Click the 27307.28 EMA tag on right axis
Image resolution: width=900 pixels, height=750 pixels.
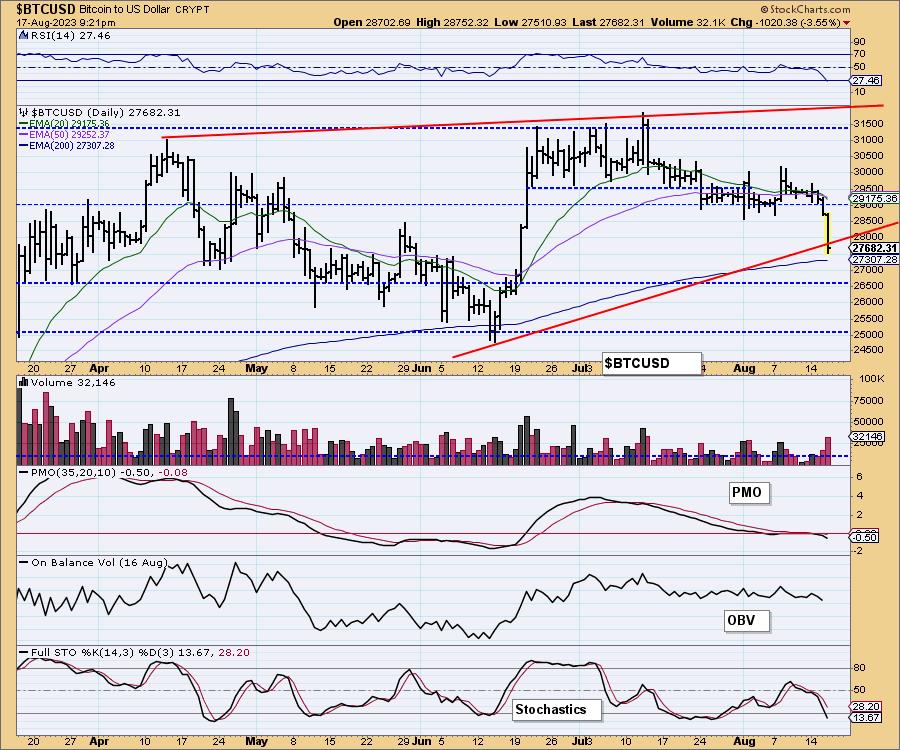point(875,259)
